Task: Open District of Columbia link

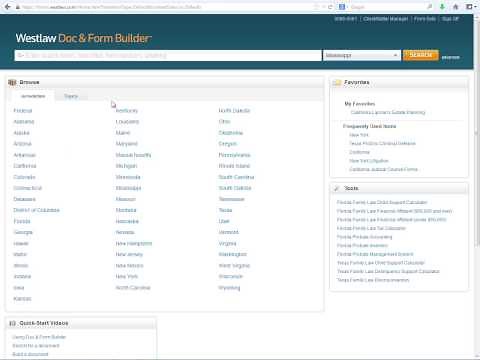Action: click(36, 210)
